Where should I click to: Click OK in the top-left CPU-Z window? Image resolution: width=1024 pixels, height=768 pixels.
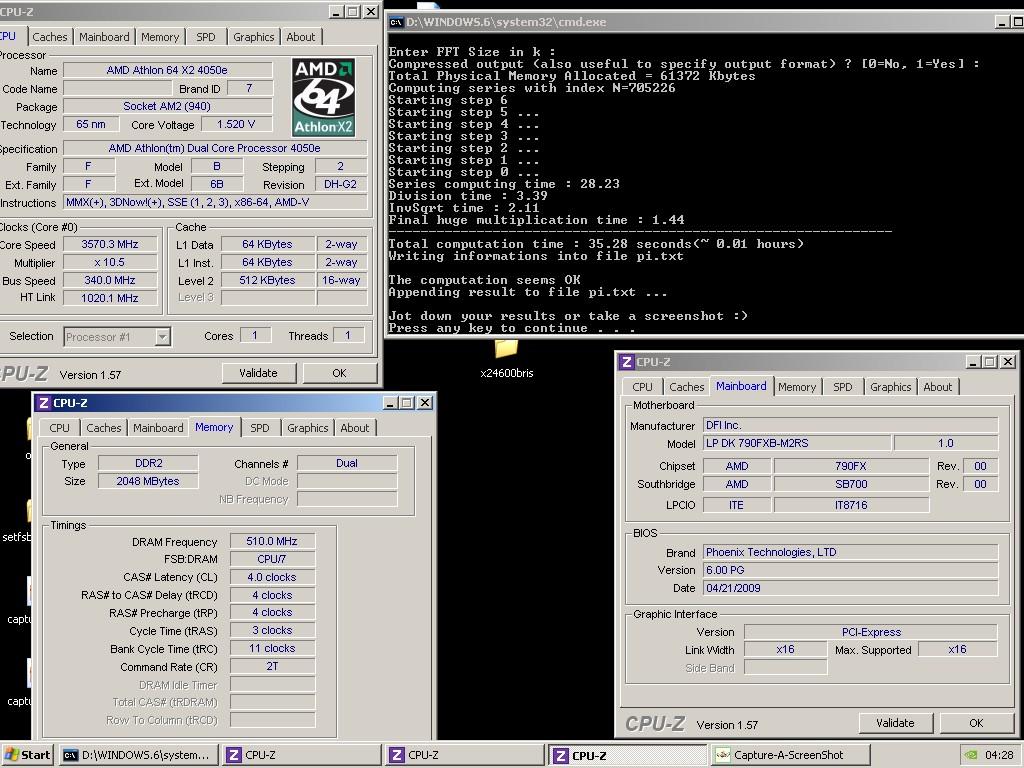340,373
